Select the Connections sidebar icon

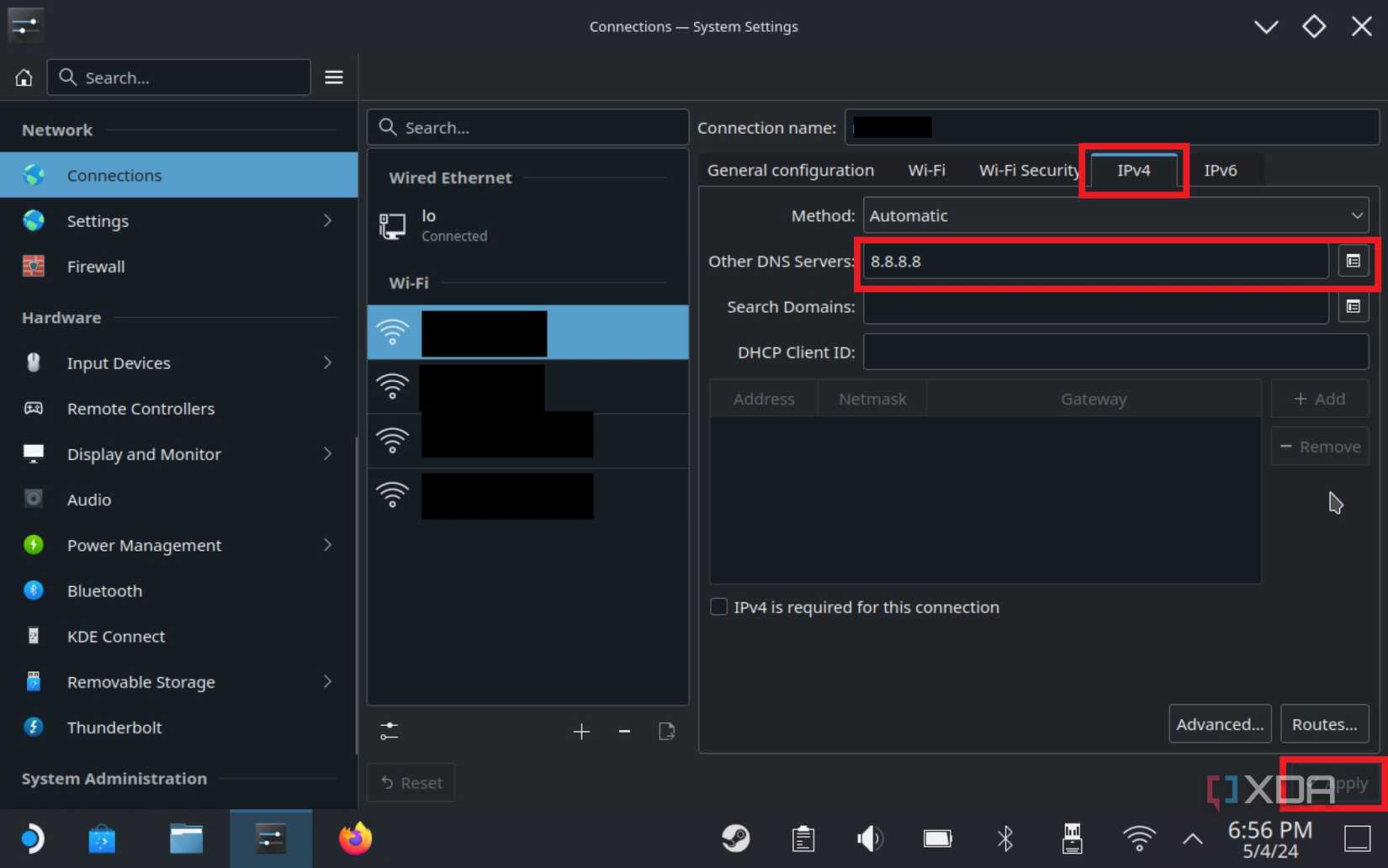[34, 175]
